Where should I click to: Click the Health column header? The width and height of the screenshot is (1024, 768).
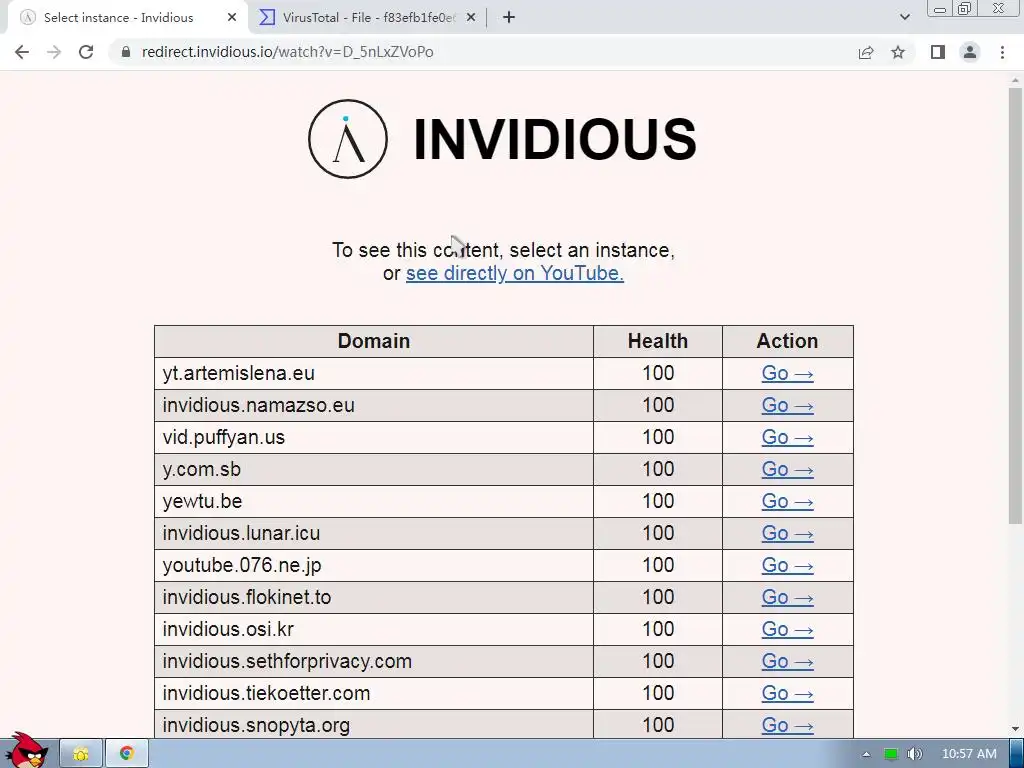pos(658,341)
